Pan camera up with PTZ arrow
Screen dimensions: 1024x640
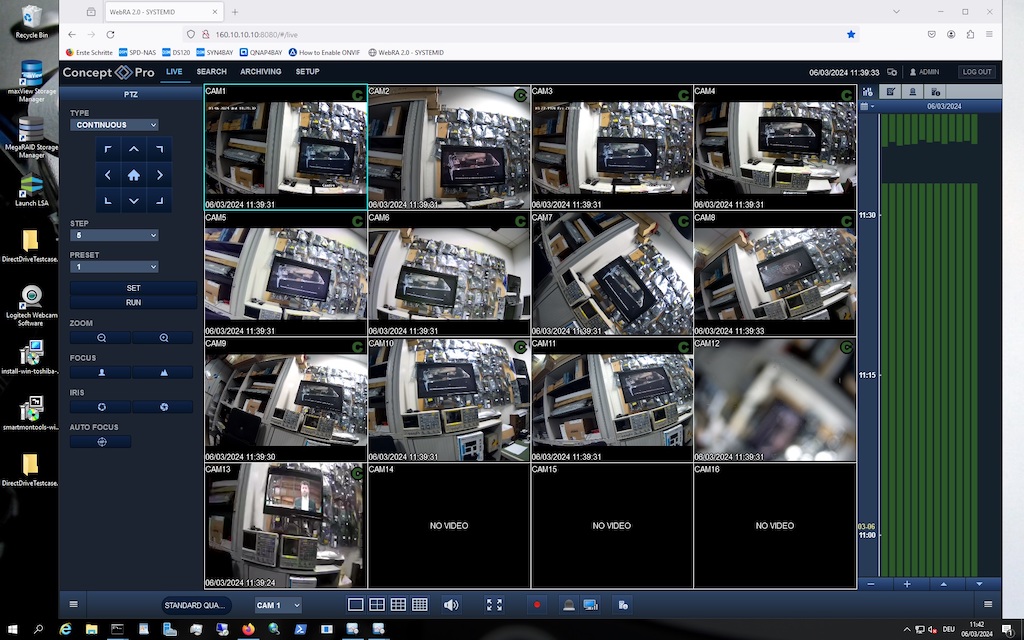tap(134, 150)
